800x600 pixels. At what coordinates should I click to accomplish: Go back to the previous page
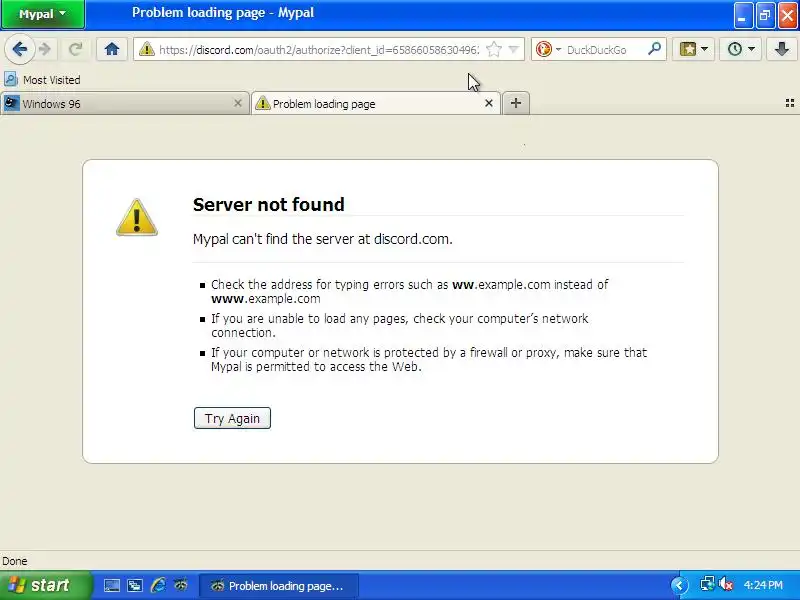(x=19, y=49)
